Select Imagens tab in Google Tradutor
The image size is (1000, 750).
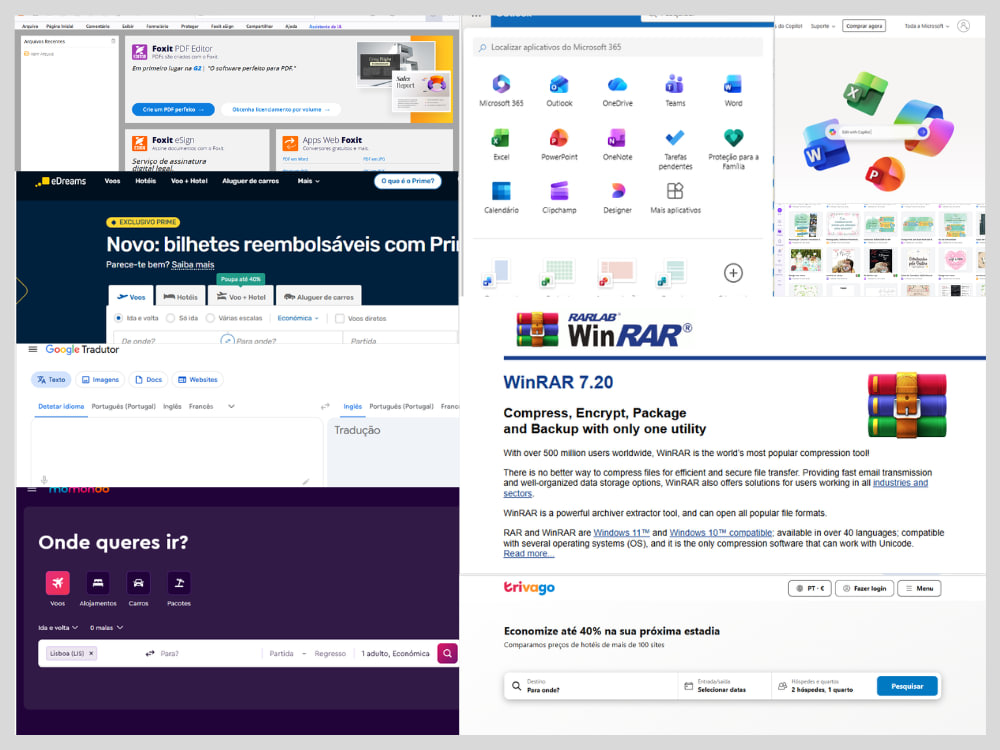(100, 379)
